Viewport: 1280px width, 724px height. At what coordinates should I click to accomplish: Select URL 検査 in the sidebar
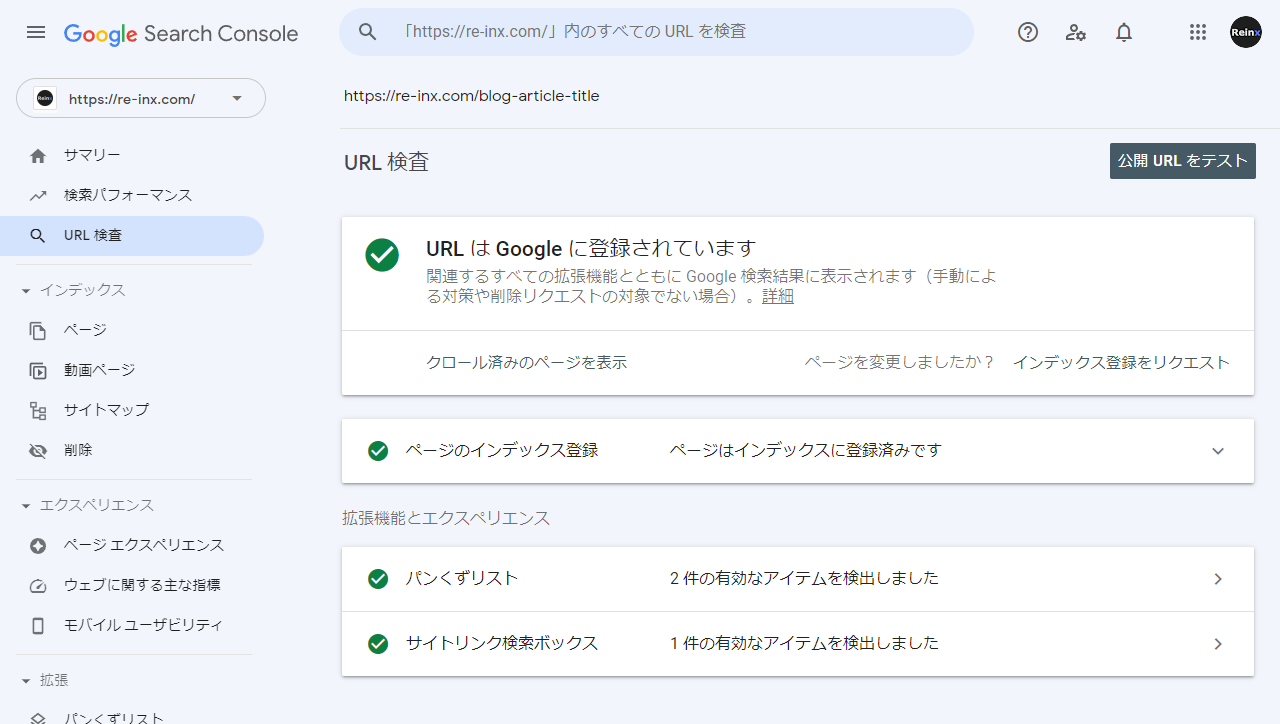coord(132,236)
